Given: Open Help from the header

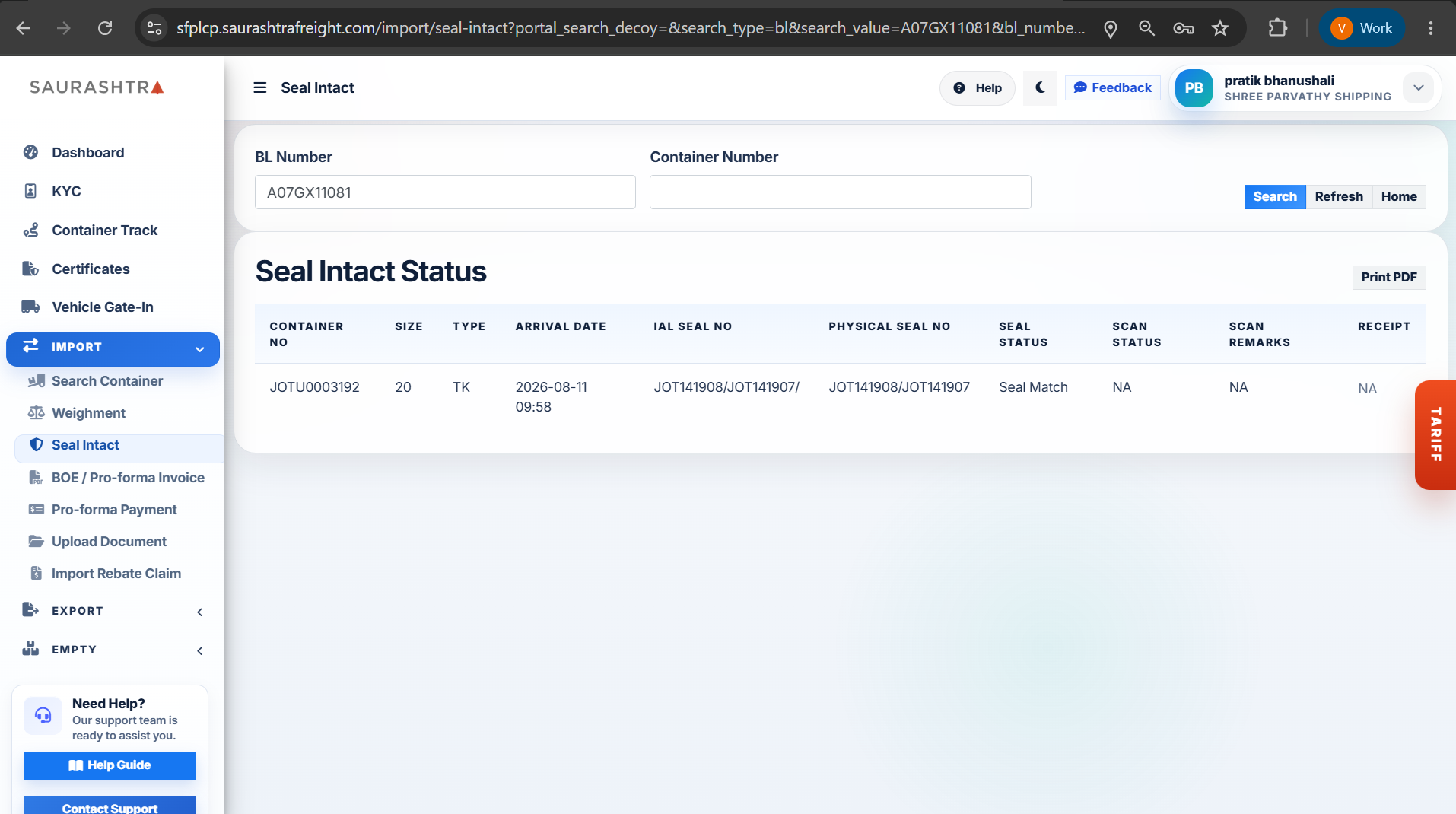Looking at the screenshot, I should click(978, 88).
